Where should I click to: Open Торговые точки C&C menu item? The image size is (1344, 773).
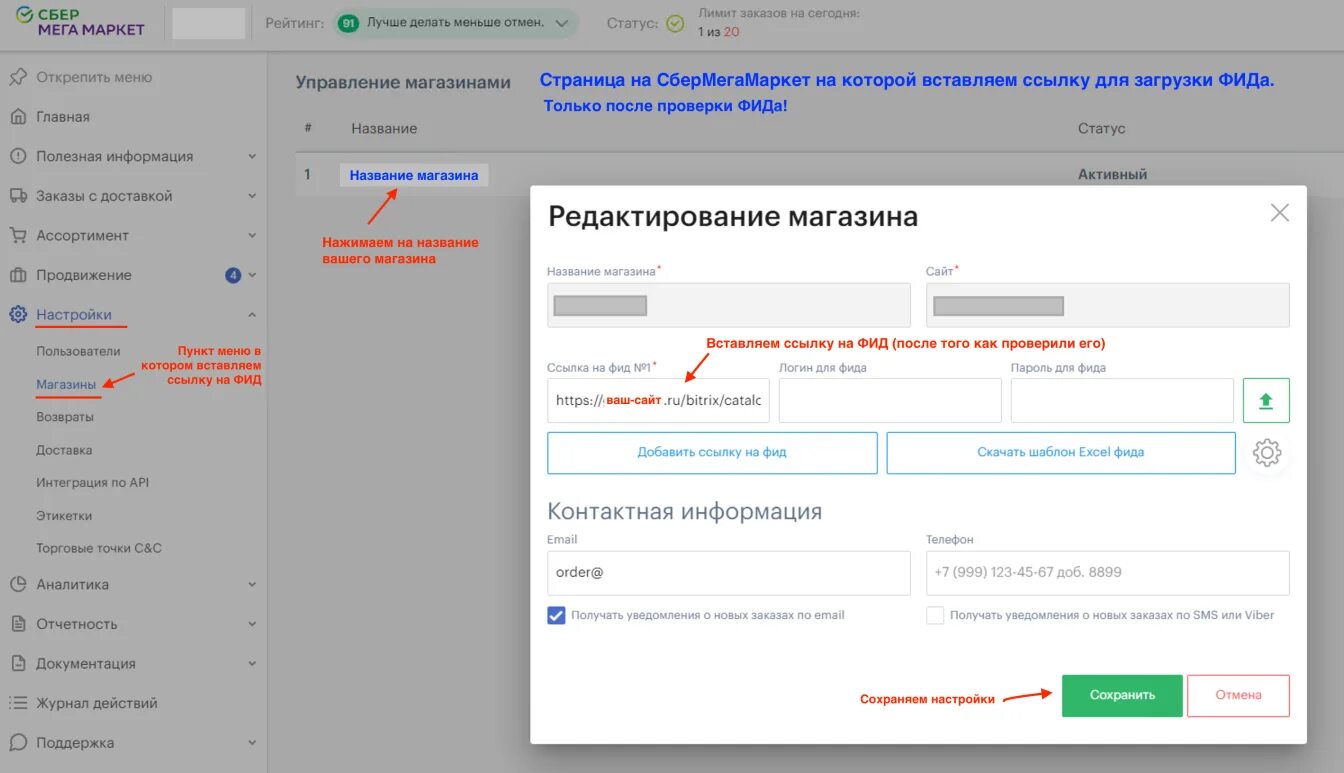99,548
